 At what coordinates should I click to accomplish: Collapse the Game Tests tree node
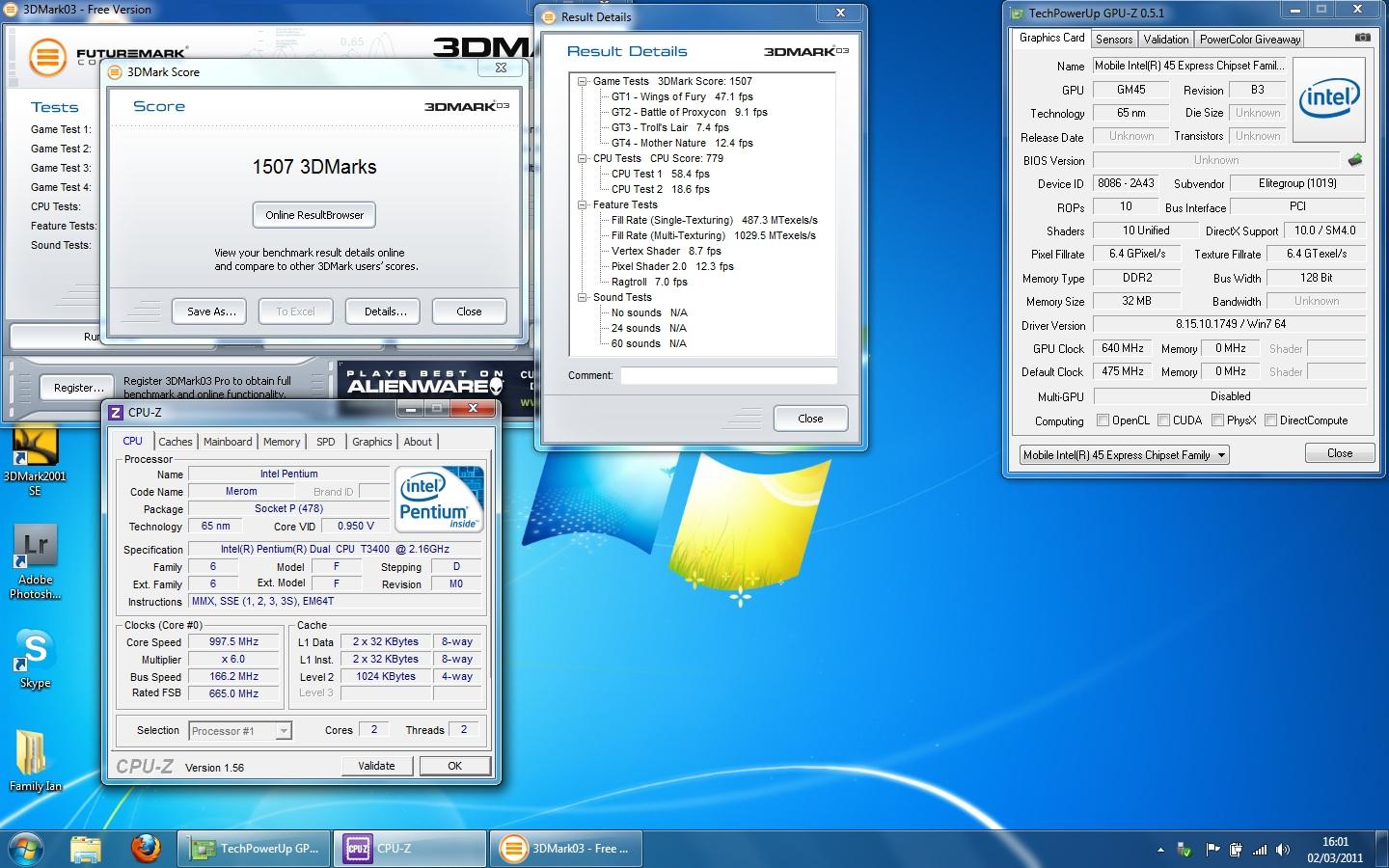[583, 81]
